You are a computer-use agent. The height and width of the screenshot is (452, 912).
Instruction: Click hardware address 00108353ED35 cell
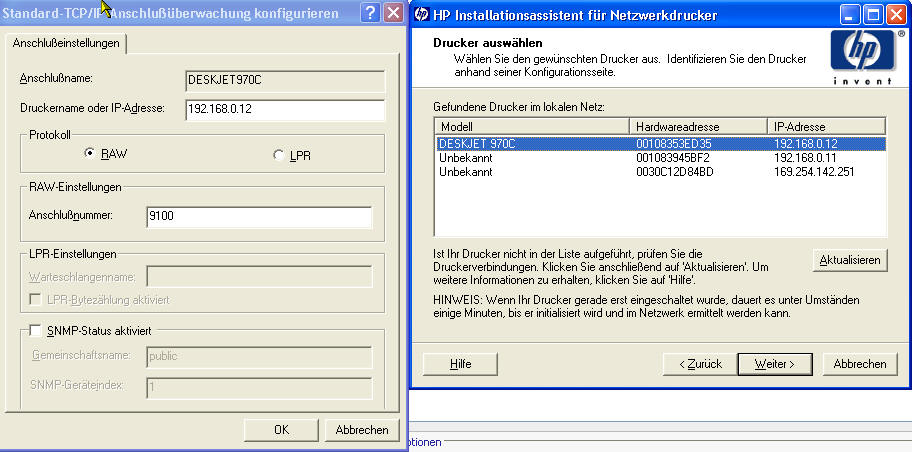click(x=674, y=144)
